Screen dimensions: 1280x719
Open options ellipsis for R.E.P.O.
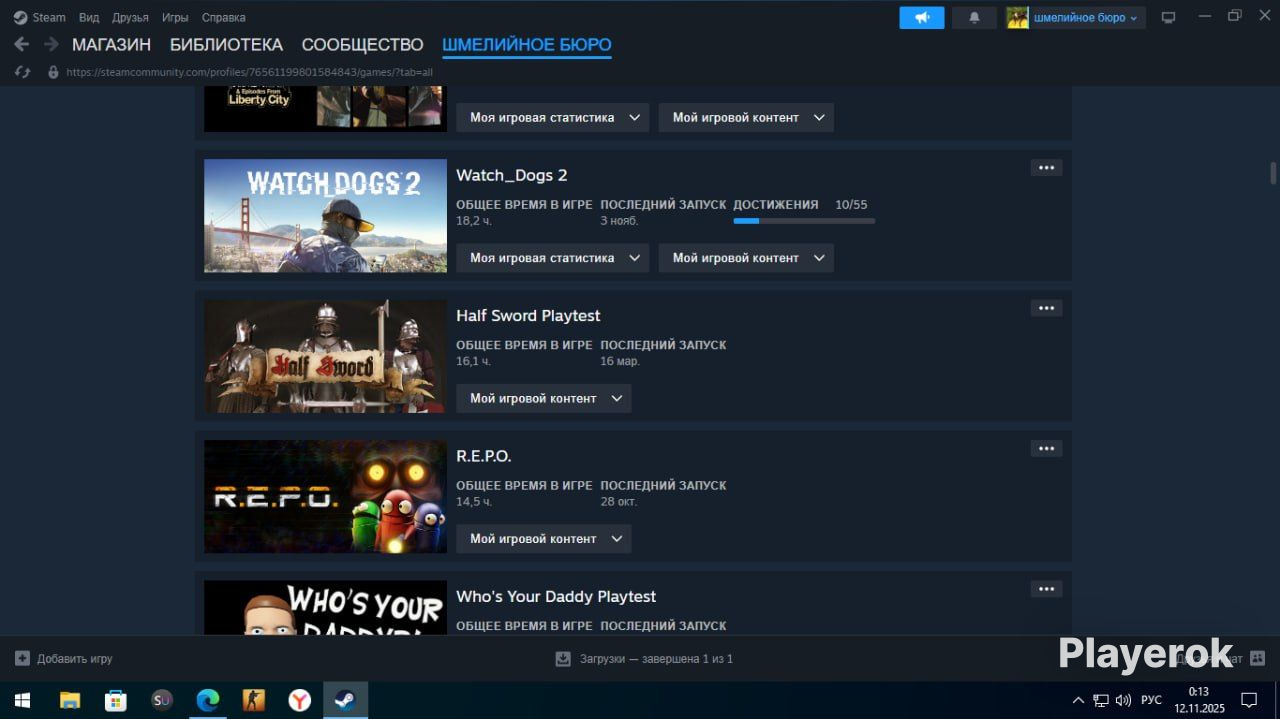(1046, 448)
